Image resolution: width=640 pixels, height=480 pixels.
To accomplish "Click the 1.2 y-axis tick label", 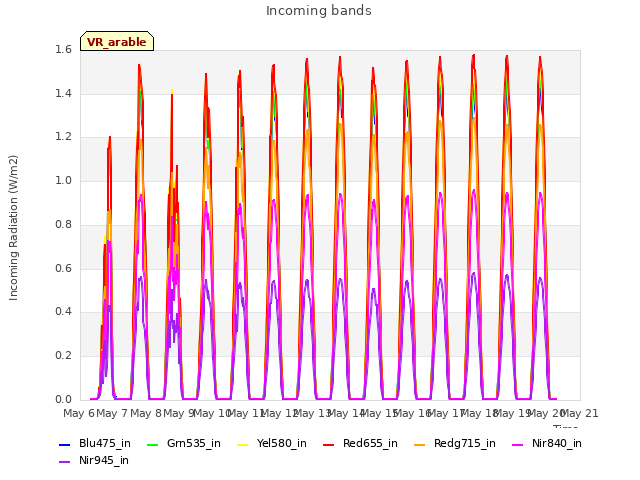I will click(x=63, y=137).
